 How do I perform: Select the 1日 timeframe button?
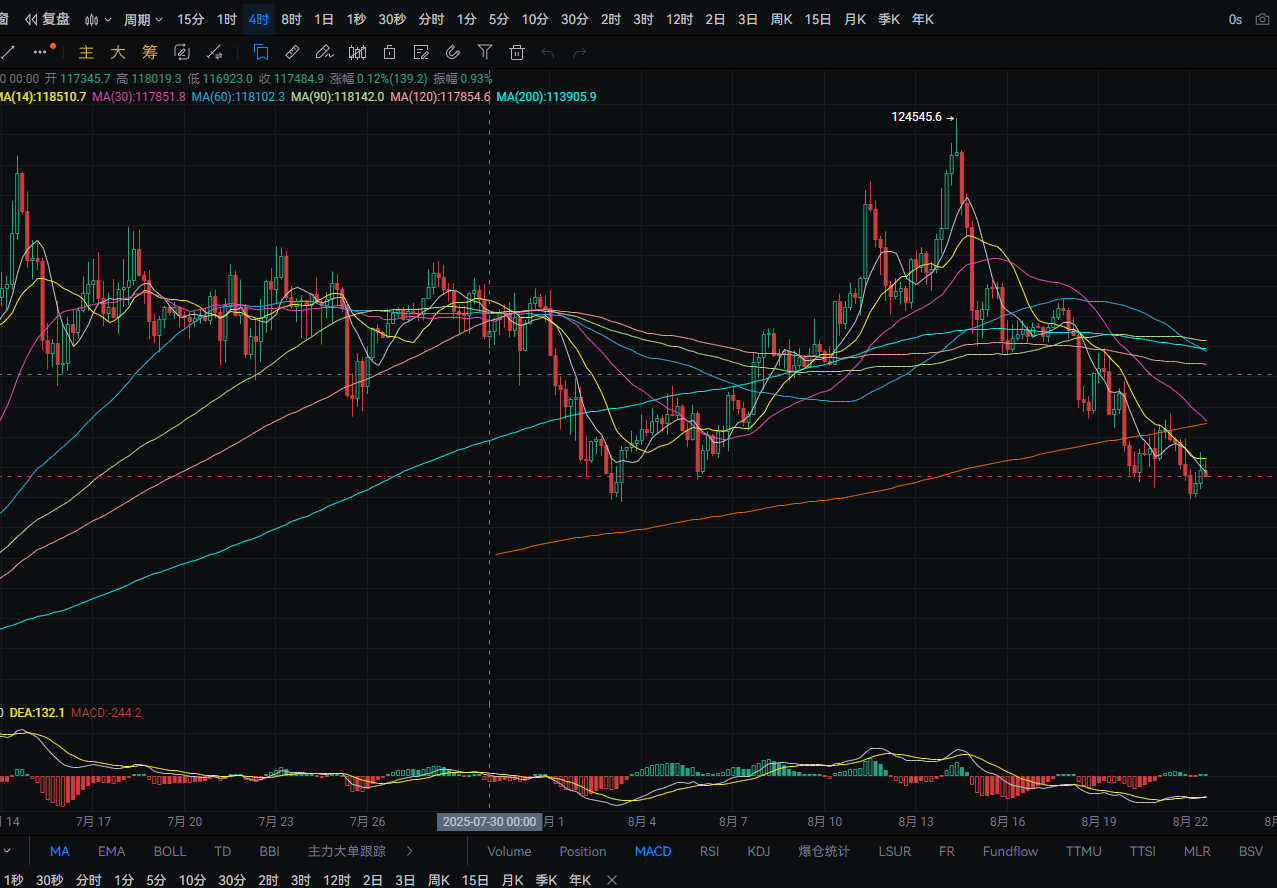pos(324,19)
